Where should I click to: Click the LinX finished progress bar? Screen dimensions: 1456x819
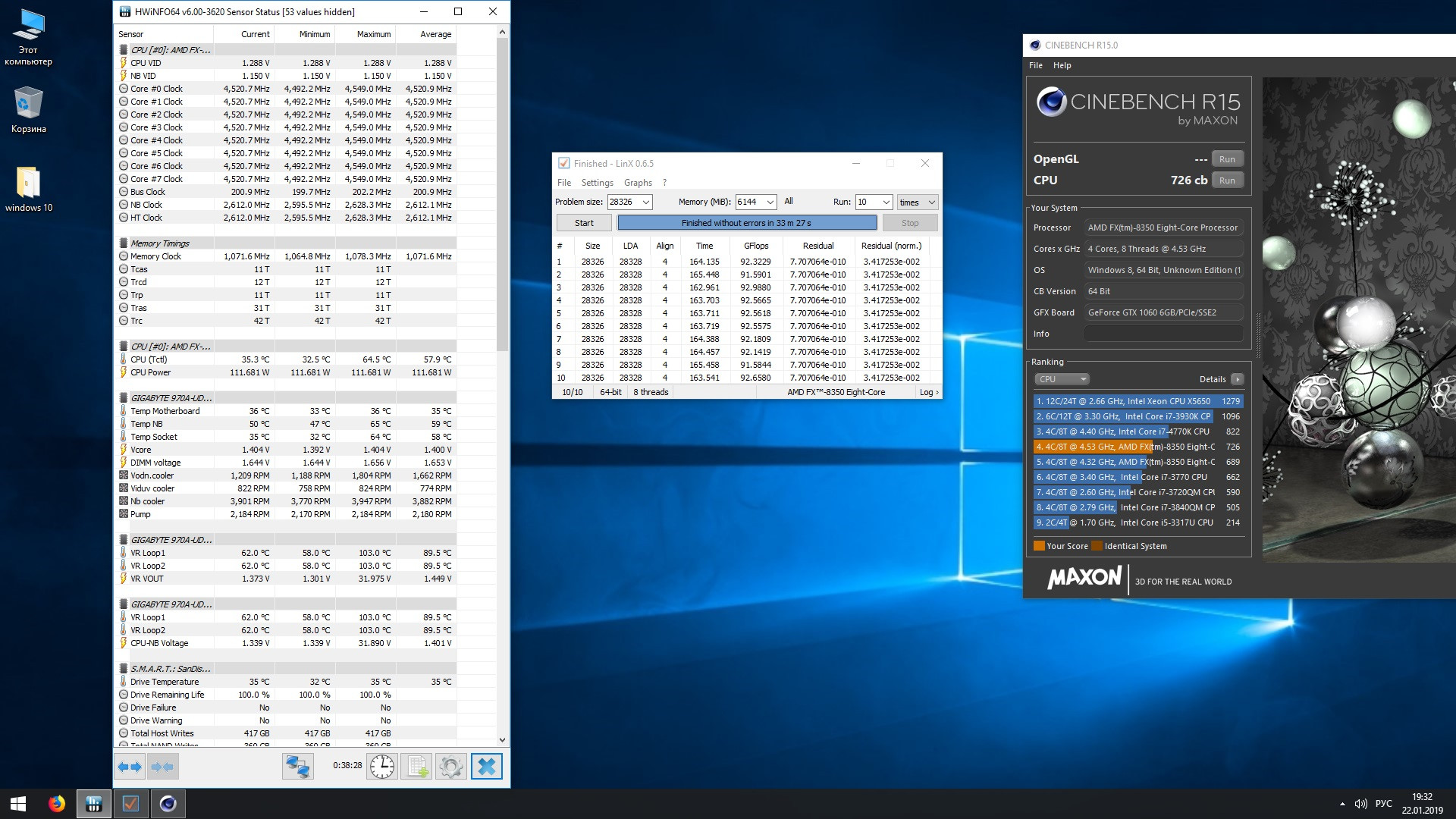746,223
